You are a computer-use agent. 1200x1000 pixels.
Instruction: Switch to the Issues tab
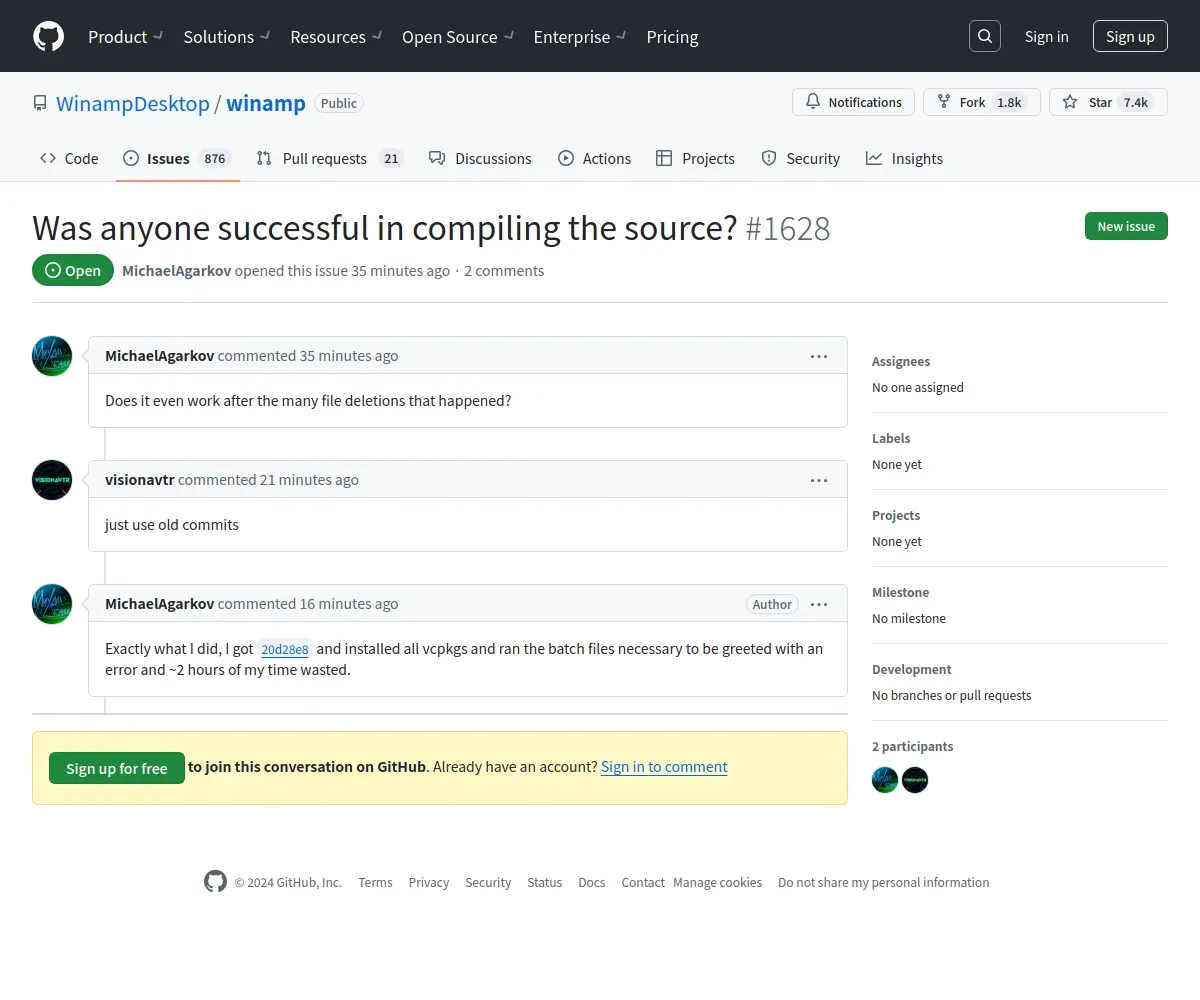tap(177, 158)
